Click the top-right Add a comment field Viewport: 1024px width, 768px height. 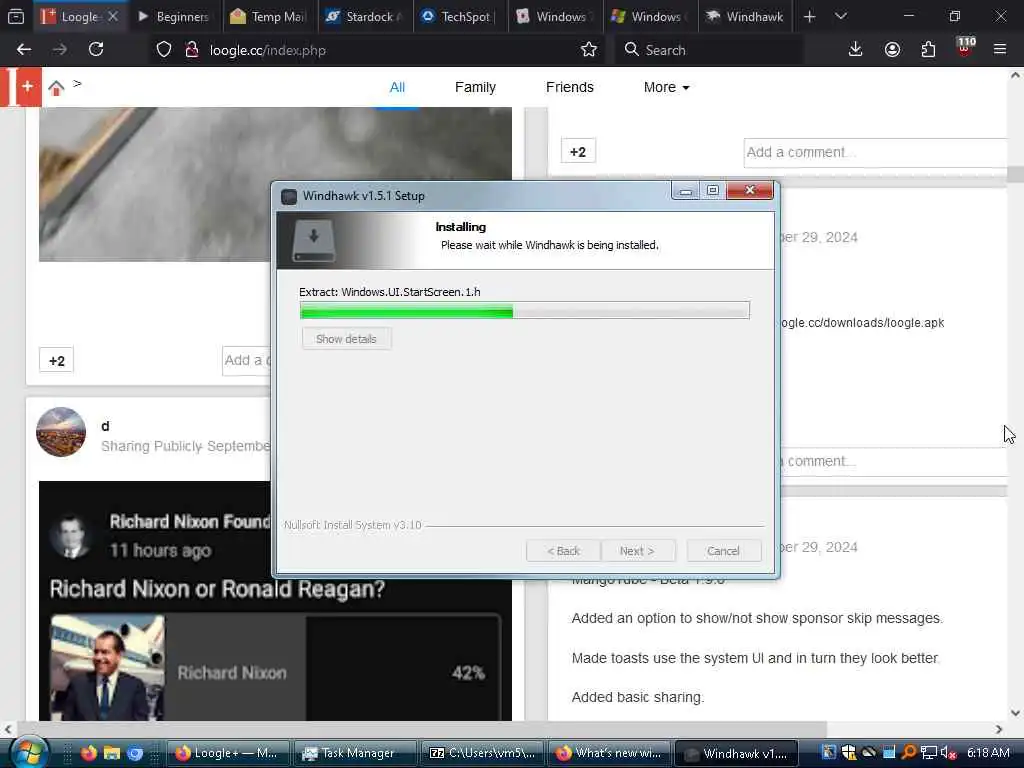(x=875, y=153)
